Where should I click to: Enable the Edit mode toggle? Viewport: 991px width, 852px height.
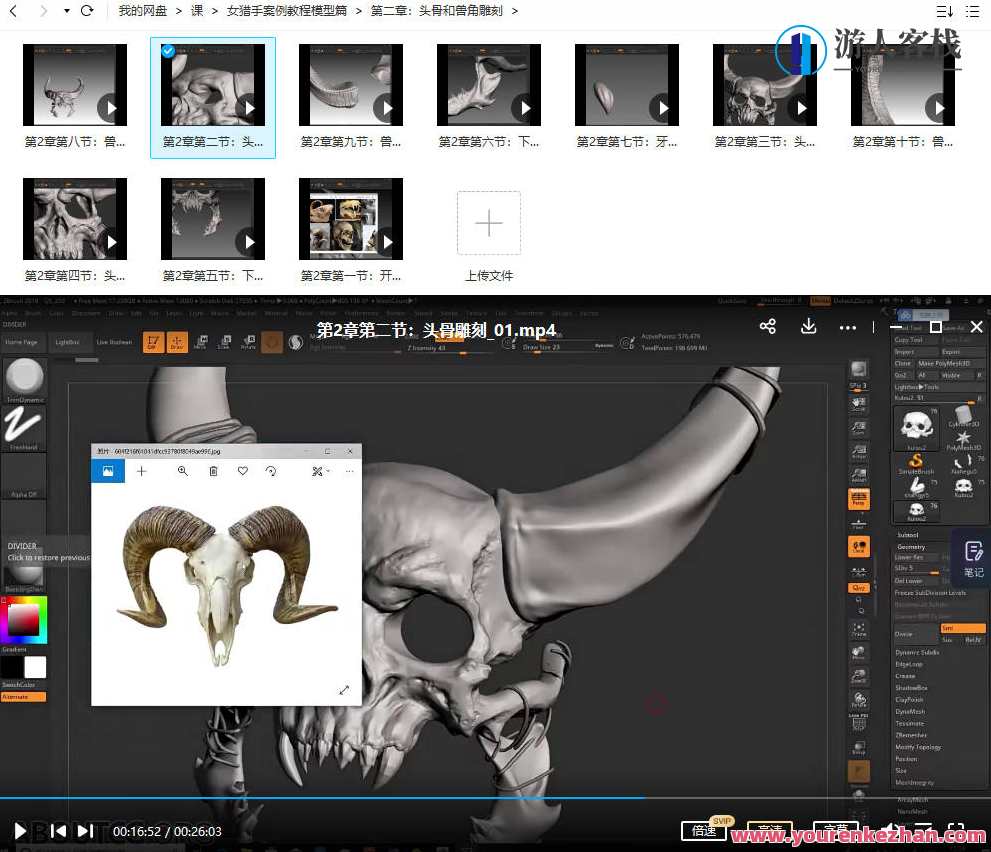coord(155,342)
